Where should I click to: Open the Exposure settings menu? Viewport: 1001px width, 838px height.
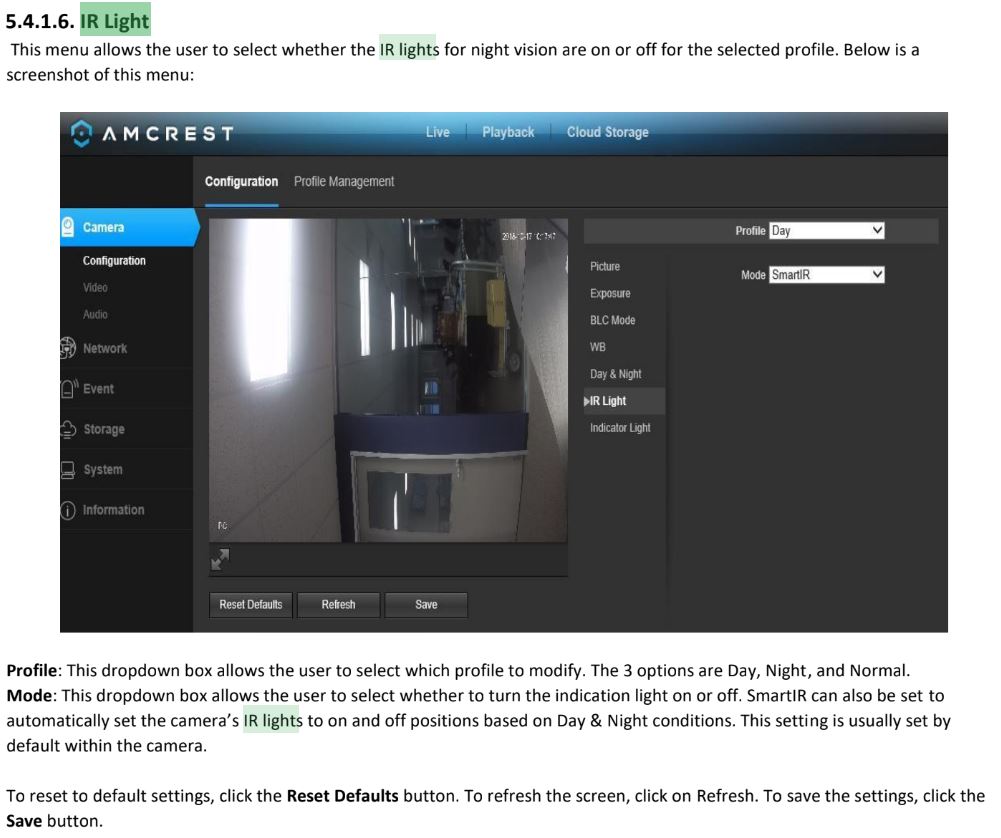610,293
